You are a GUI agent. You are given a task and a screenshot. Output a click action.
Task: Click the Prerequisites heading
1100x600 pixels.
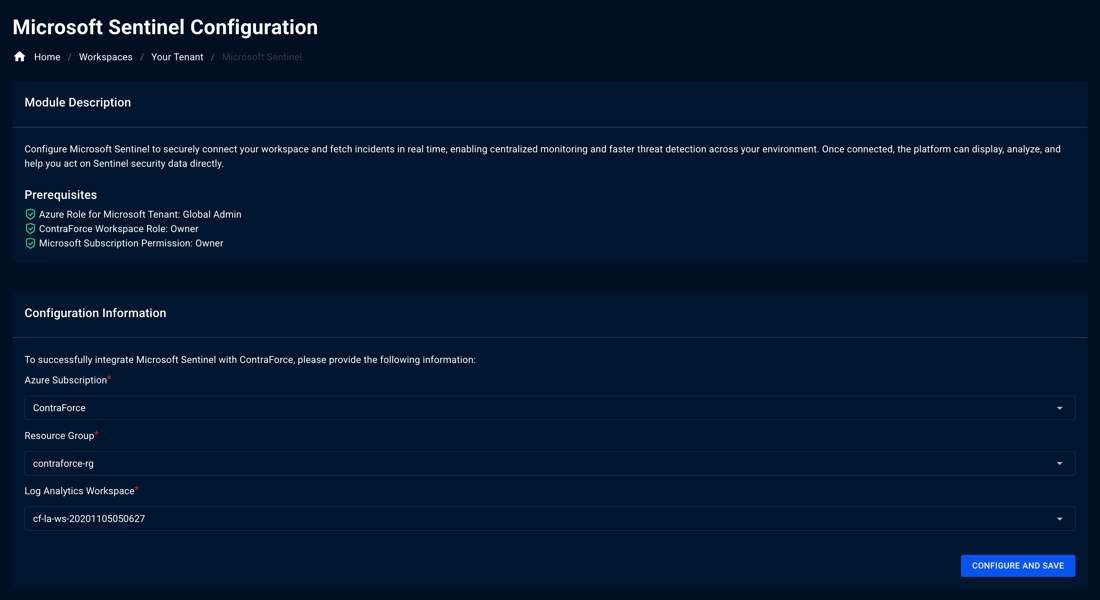click(60, 195)
